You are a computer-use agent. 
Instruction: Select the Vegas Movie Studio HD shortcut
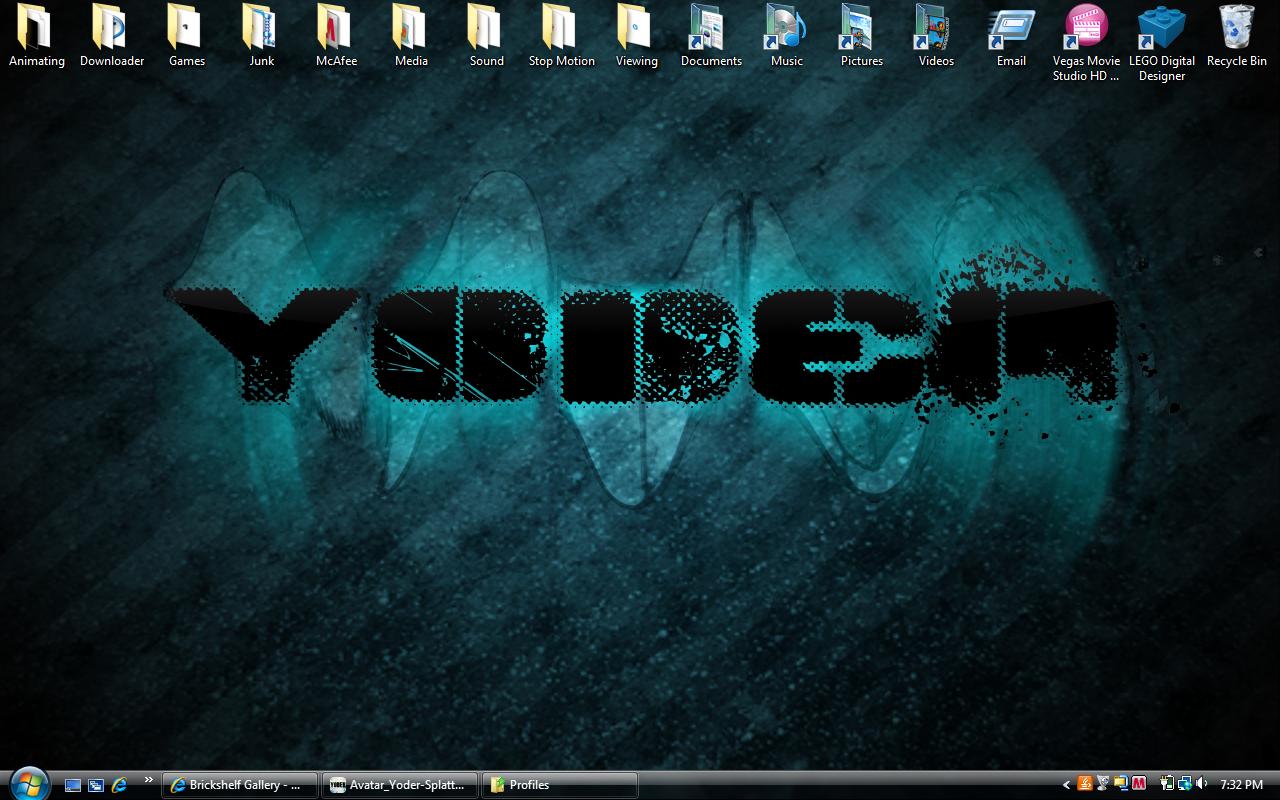1087,43
